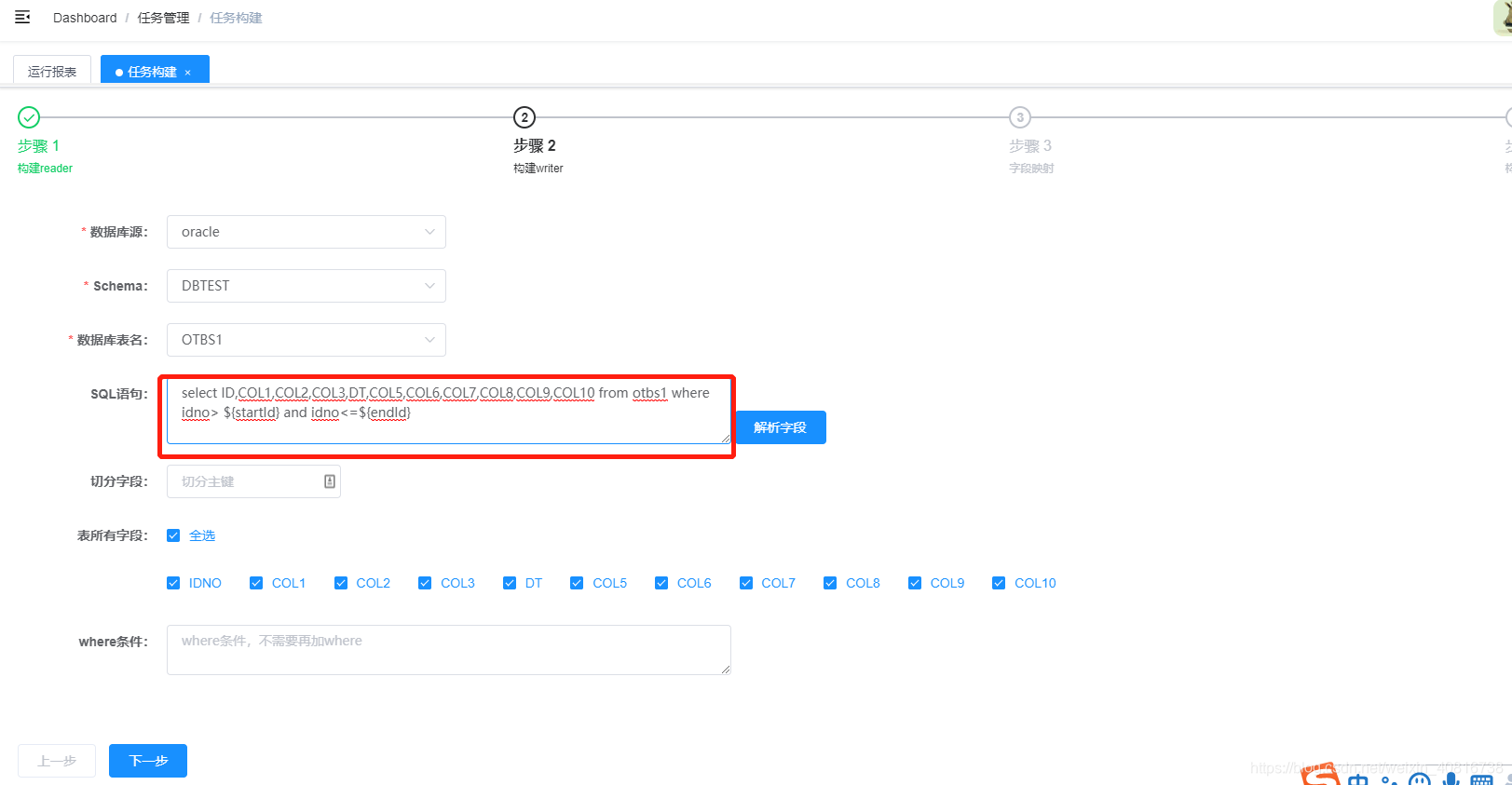Screen dimensions: 1512x785
Task: Uncheck the COL1 field checkbox
Action: tap(256, 583)
